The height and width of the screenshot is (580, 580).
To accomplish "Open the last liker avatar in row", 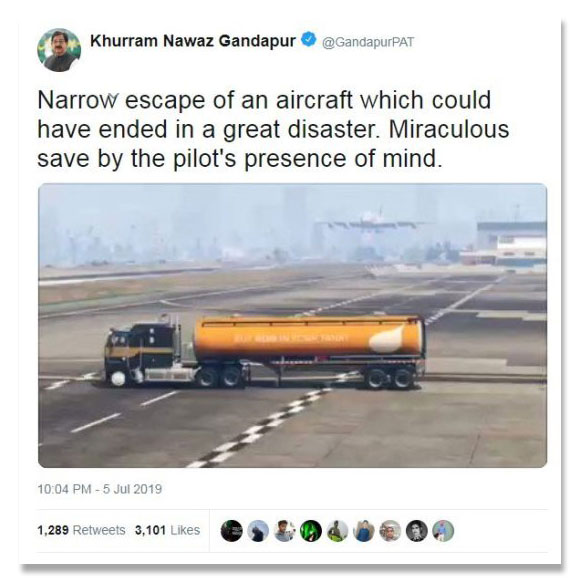I will pos(443,531).
